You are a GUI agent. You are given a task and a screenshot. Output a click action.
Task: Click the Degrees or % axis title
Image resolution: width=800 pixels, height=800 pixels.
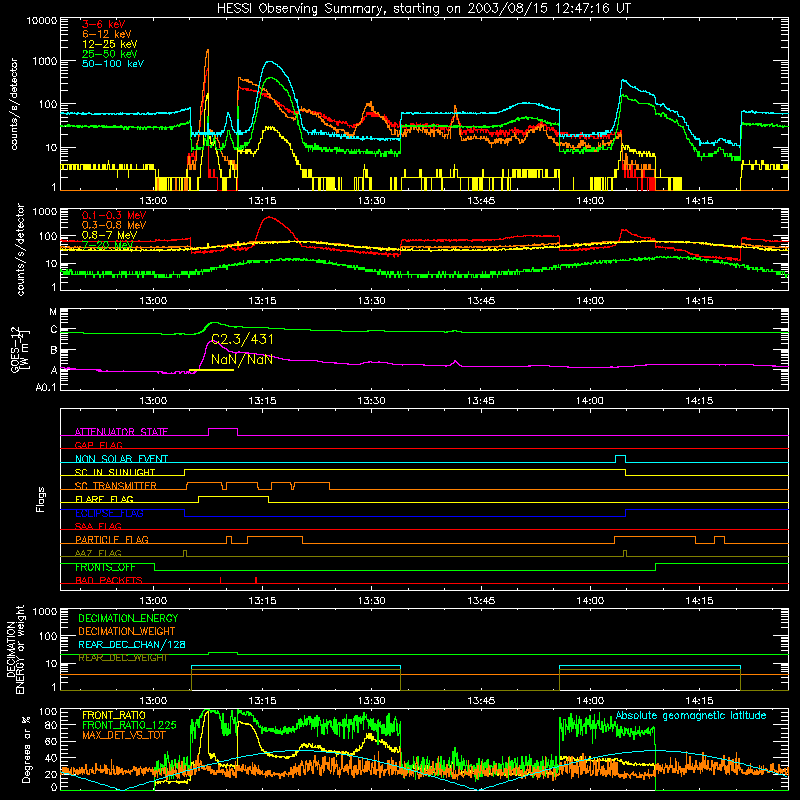pos(26,750)
